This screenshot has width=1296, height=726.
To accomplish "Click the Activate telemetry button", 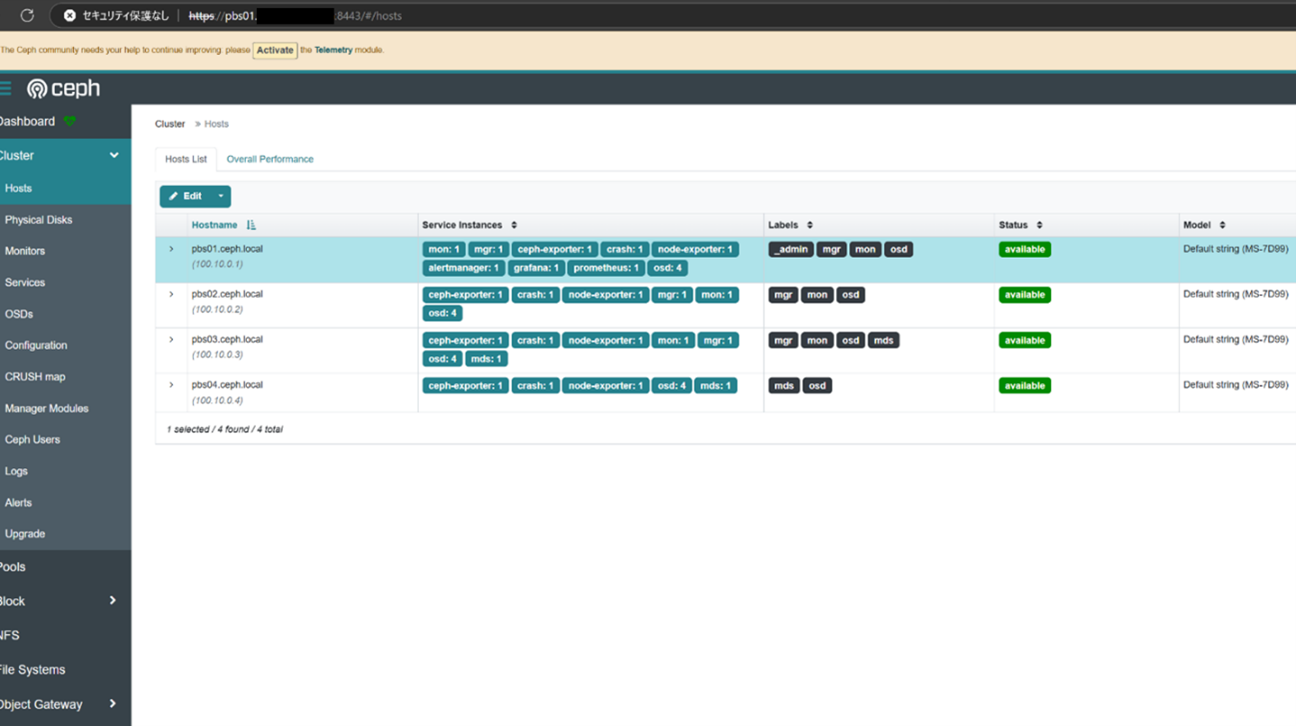I will point(275,50).
